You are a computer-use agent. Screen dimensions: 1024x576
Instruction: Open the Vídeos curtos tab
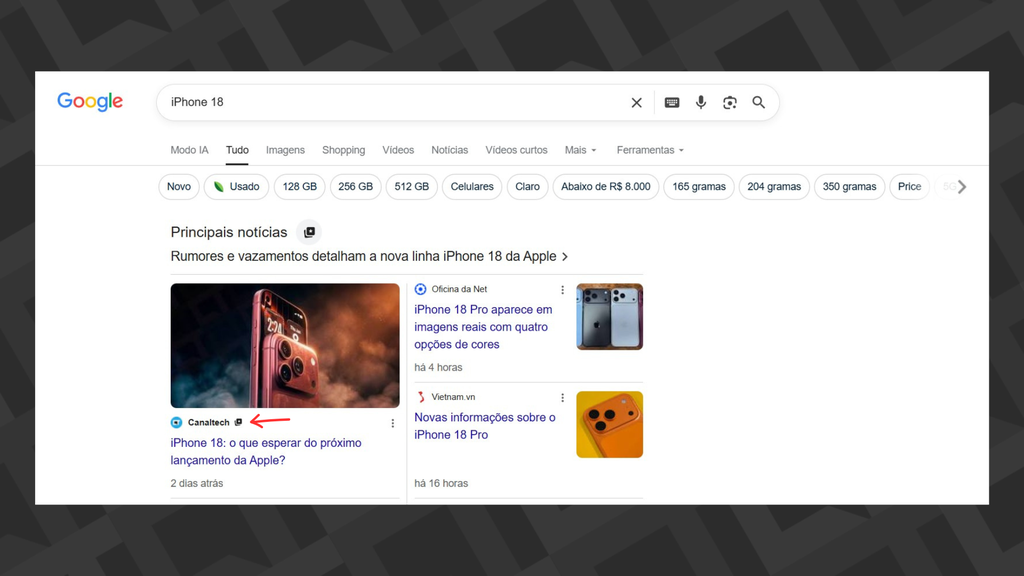click(x=517, y=150)
